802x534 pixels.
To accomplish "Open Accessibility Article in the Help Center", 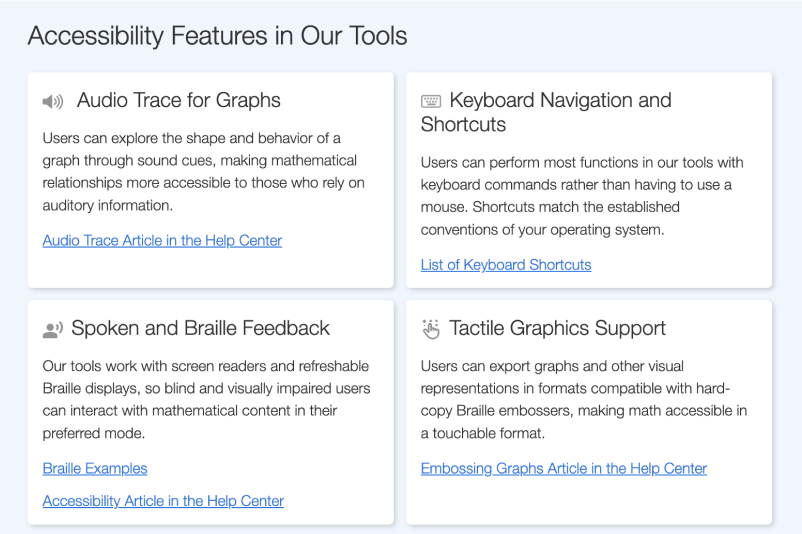I will (x=163, y=501).
